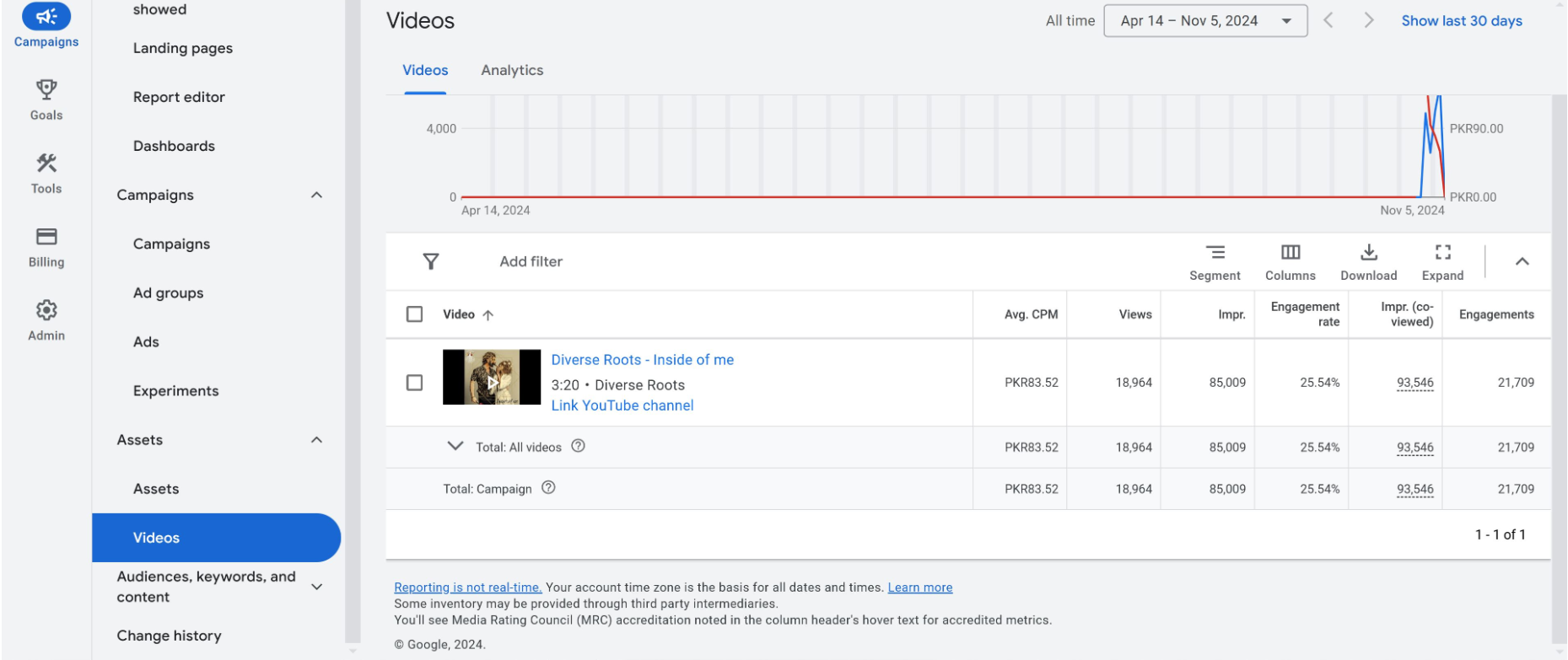Image resolution: width=1568 pixels, height=660 pixels.
Task: Check the Diverse Roots video row checkbox
Action: point(414,383)
